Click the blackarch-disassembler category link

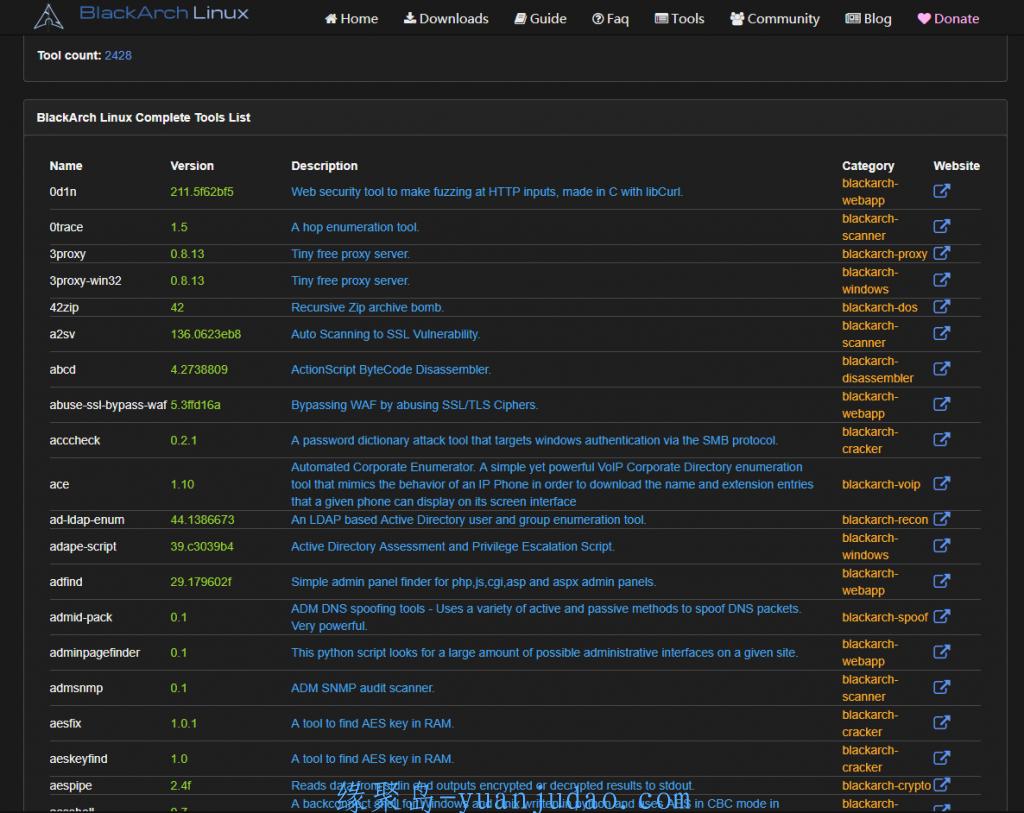[878, 370]
